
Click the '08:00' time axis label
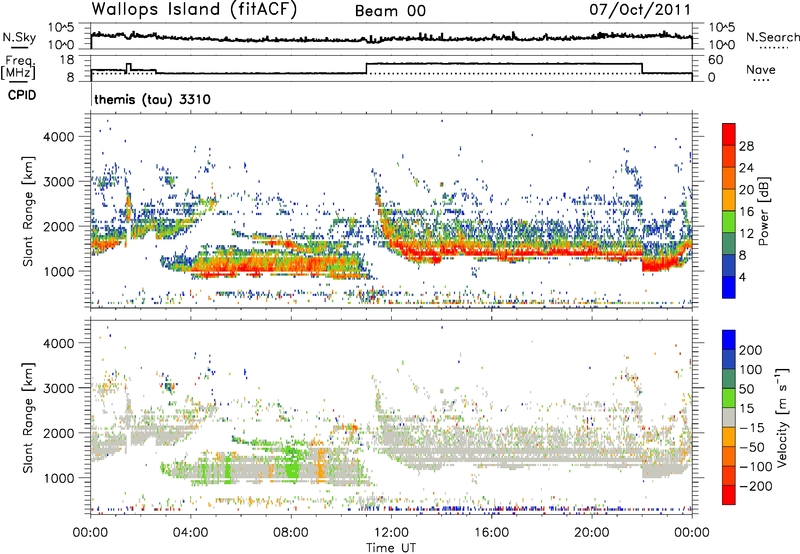click(x=291, y=533)
